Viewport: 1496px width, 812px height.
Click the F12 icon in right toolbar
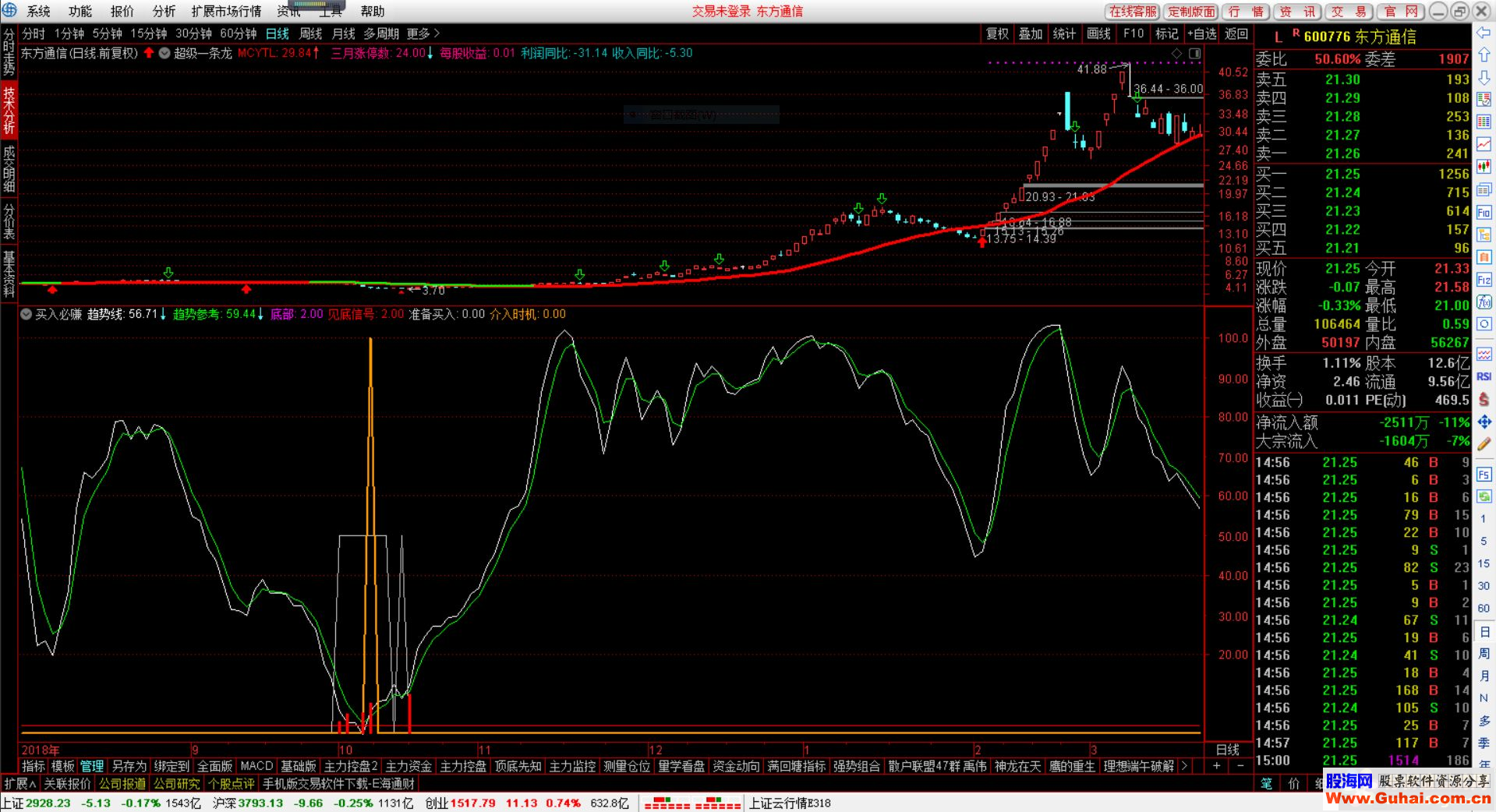coord(1484,280)
